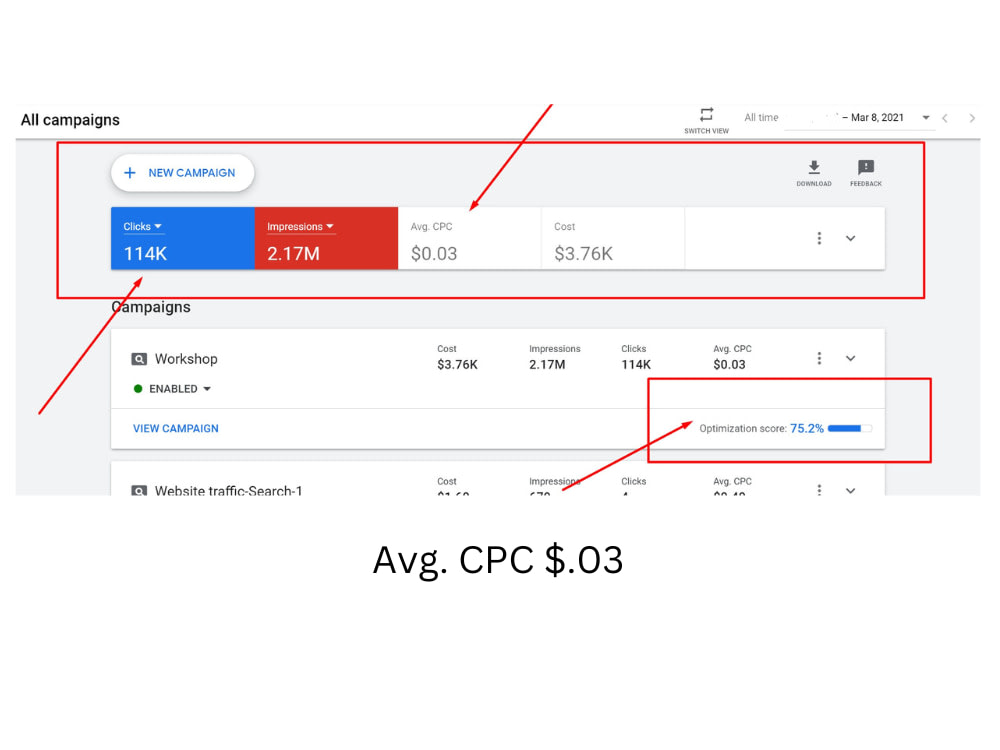Click the 75.2% optimization score
This screenshot has height=750, width=1000.
point(807,429)
